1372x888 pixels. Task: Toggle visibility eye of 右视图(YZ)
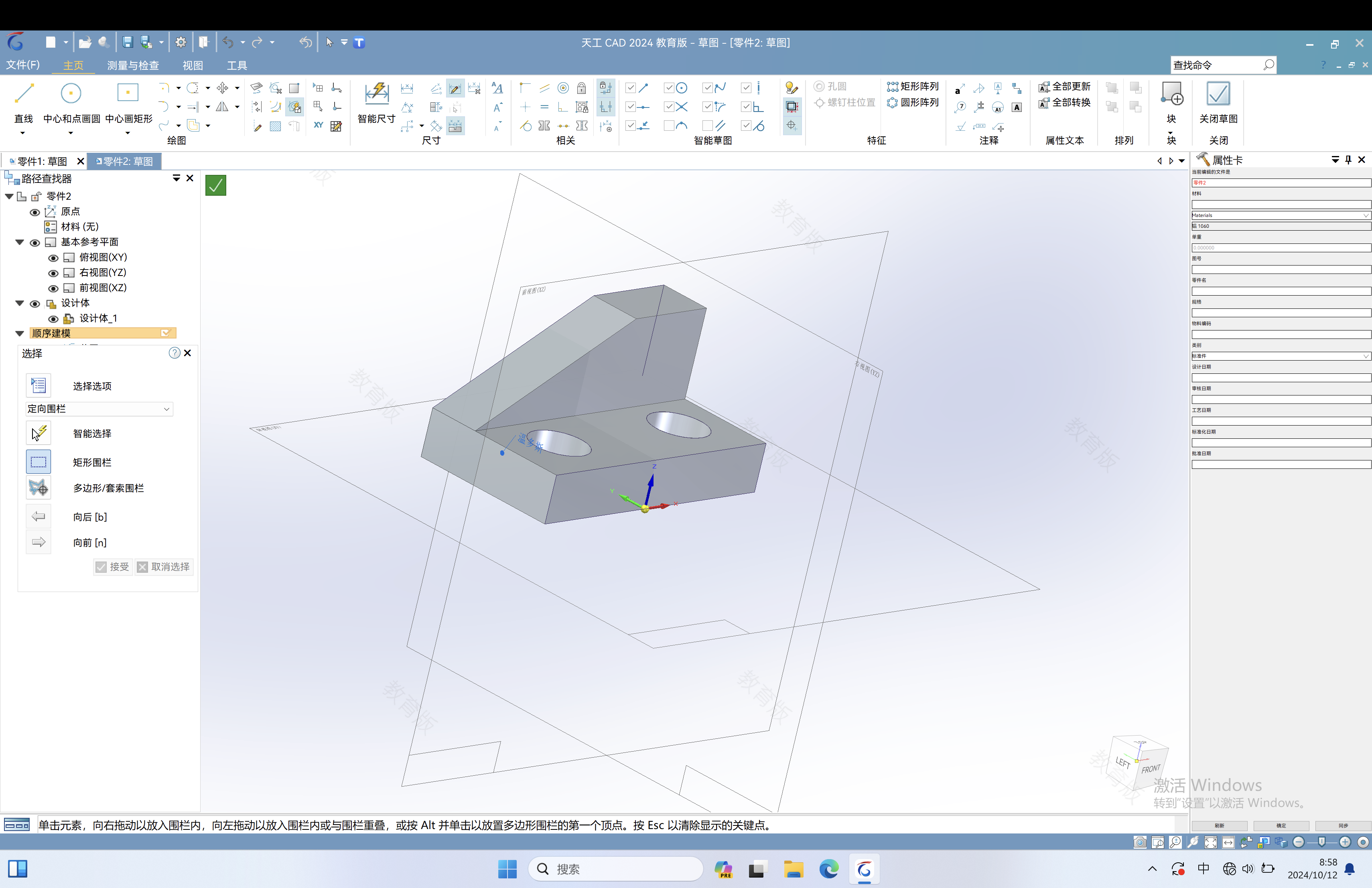click(x=53, y=273)
